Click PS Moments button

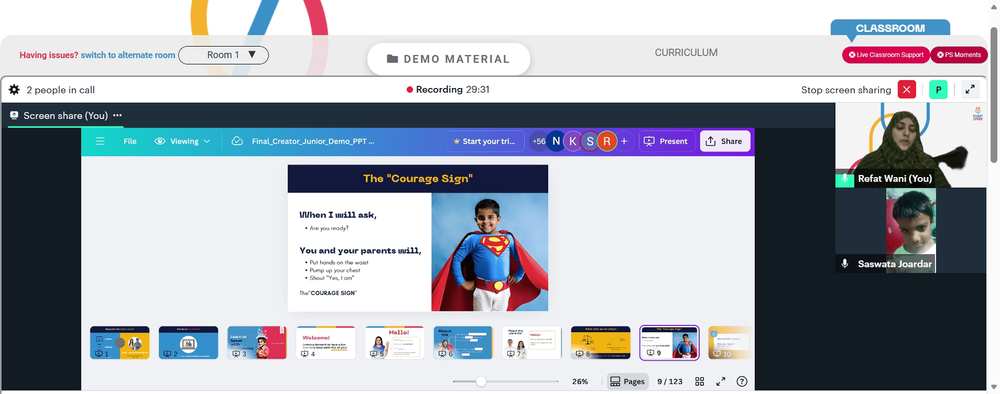click(x=959, y=55)
